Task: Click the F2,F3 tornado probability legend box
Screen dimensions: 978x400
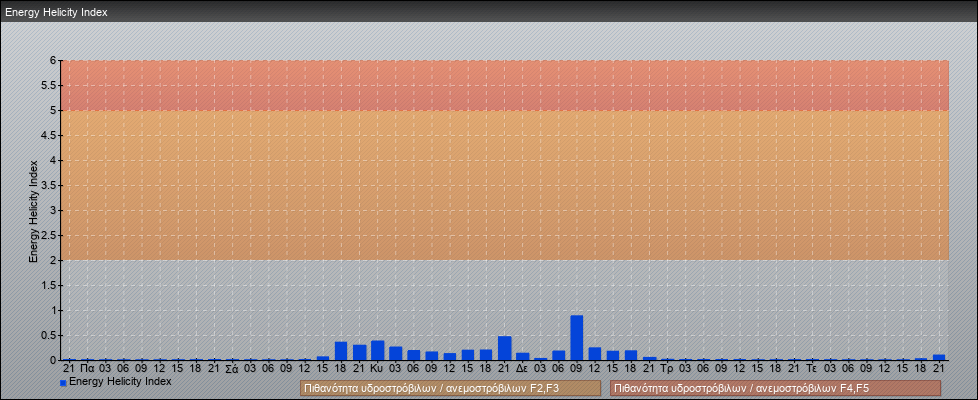Action: (450, 388)
